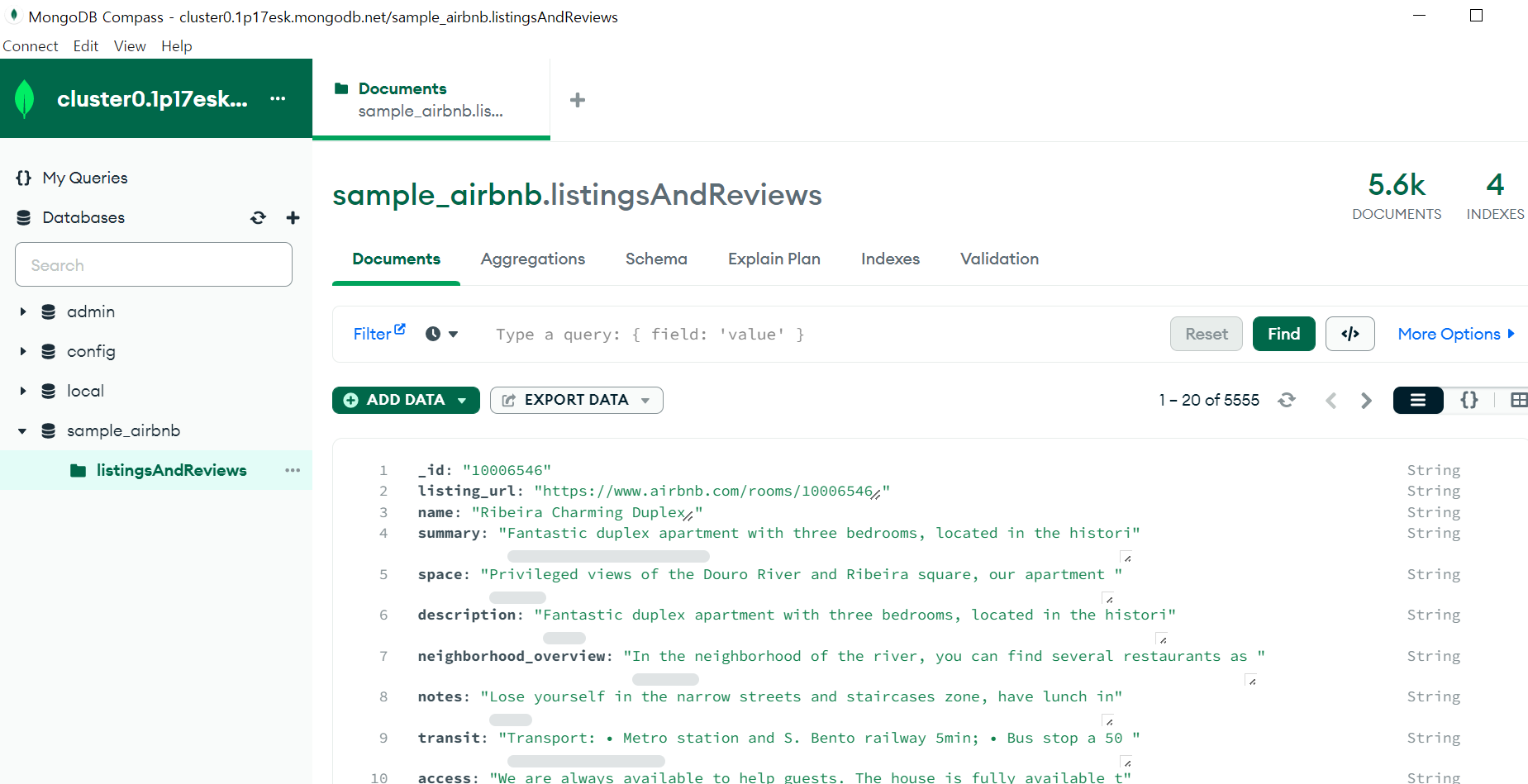
Task: Click the neighborhood_overview field value
Action: (944, 656)
